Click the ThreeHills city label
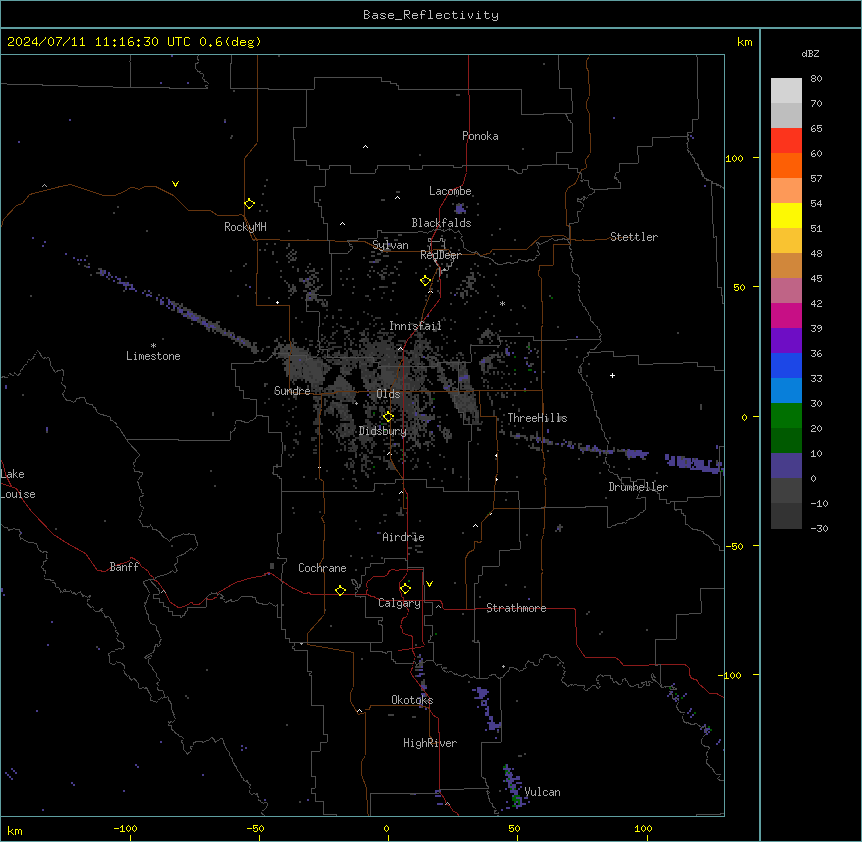 [537, 418]
